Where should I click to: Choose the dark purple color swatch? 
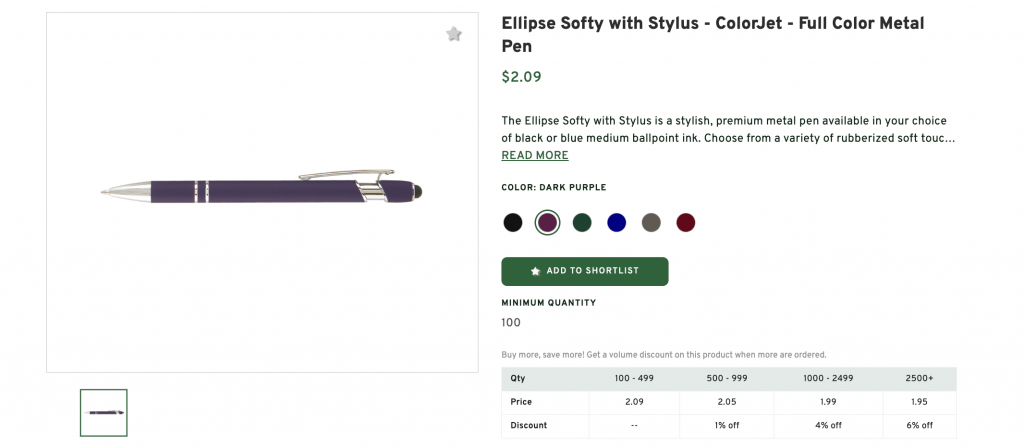tap(547, 223)
